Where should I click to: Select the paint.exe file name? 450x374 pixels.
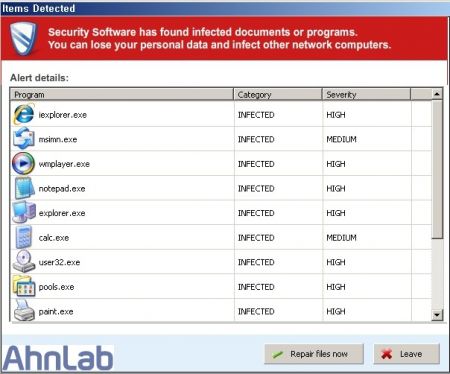click(56, 312)
